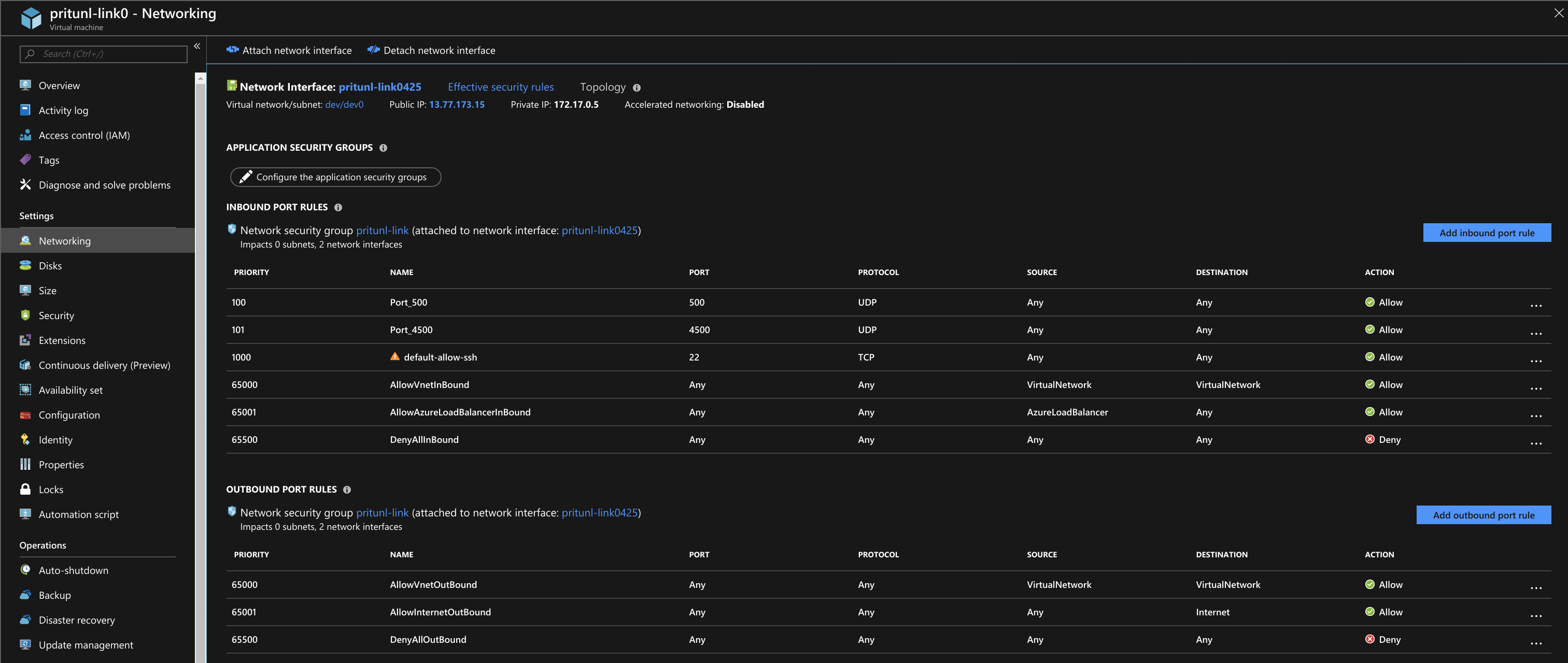This screenshot has width=1568, height=663.
Task: Click Add outbound port rule
Action: coord(1484,515)
